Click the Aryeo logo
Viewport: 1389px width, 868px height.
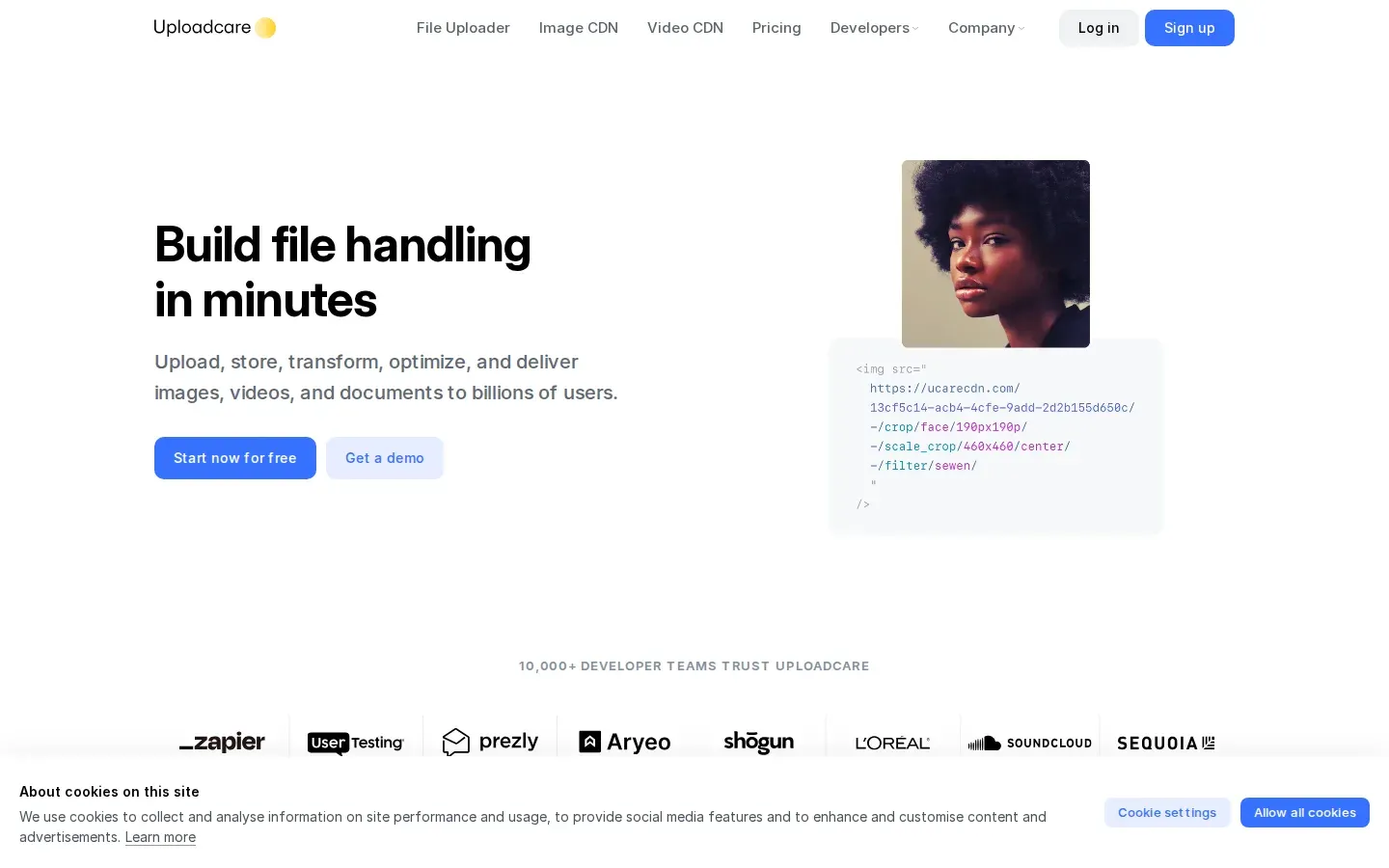point(625,742)
